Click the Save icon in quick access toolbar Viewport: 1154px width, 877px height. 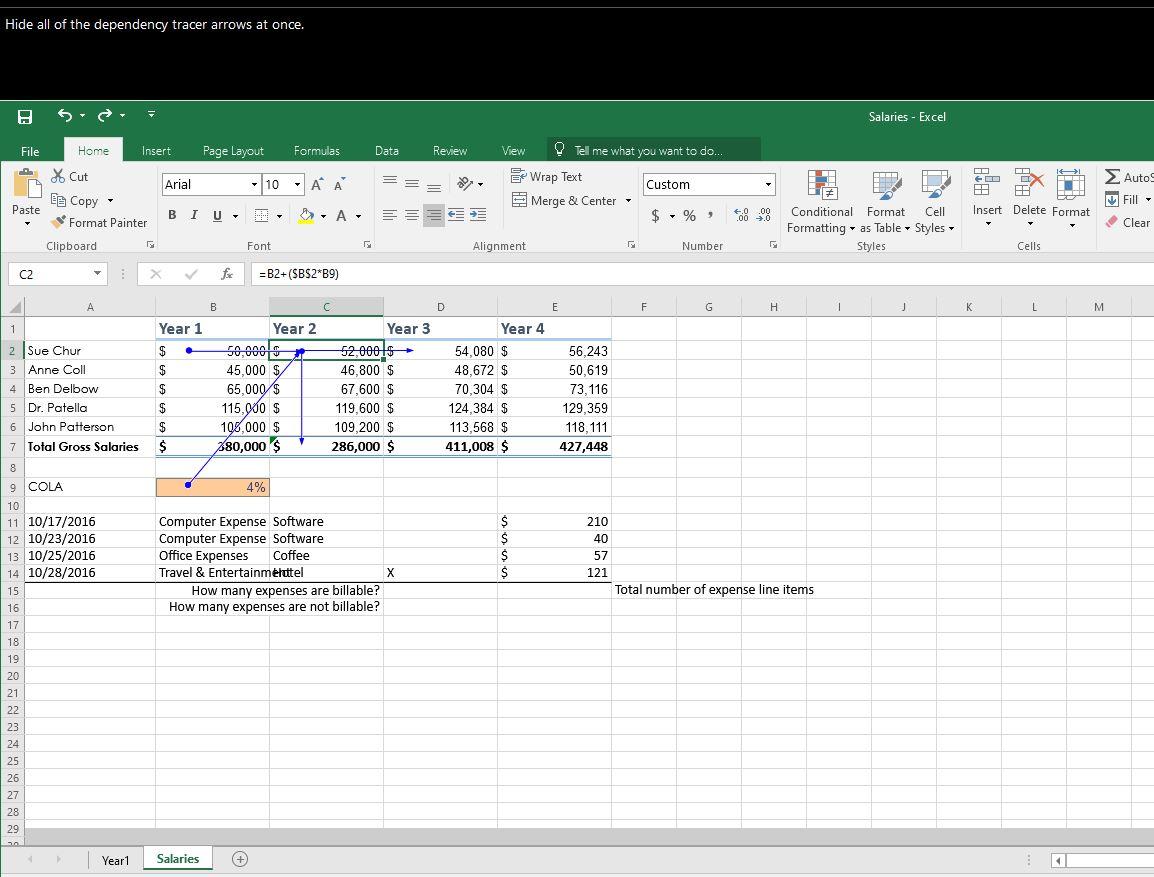click(x=24, y=117)
